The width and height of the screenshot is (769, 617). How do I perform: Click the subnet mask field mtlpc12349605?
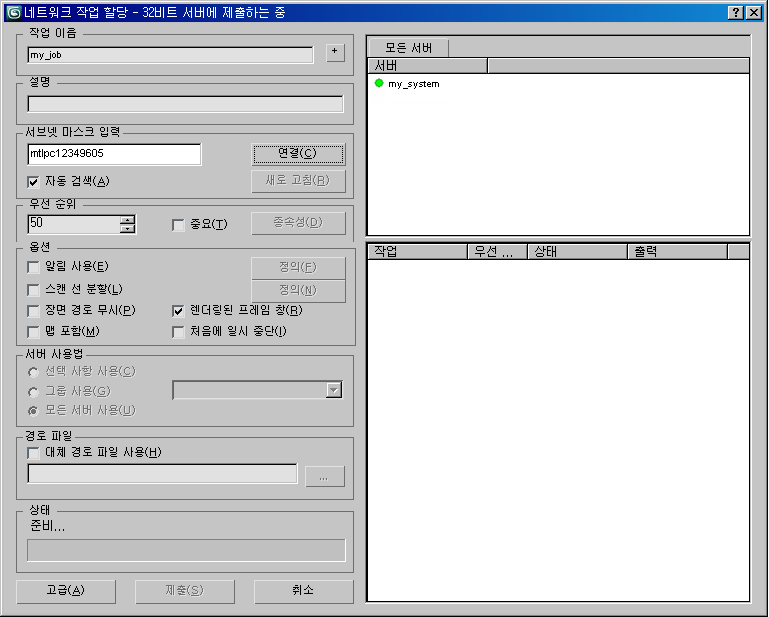(114, 154)
